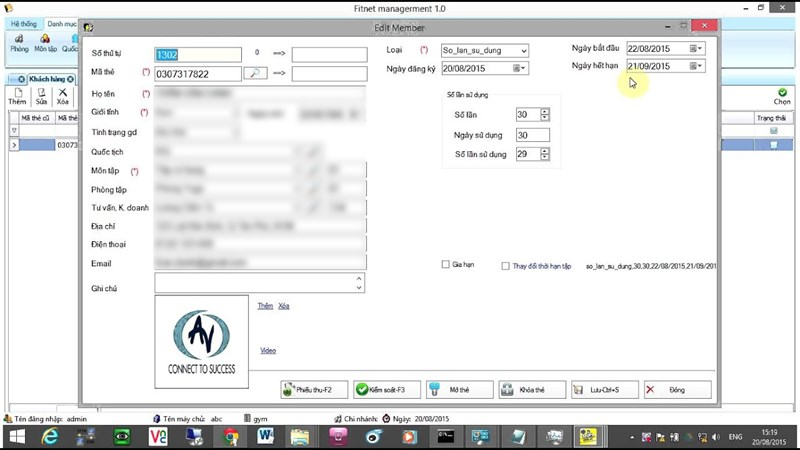Screen dimensions: 800x450
Task: Tick the Thay đổi thời hạn tập checkbox
Action: (x=505, y=266)
